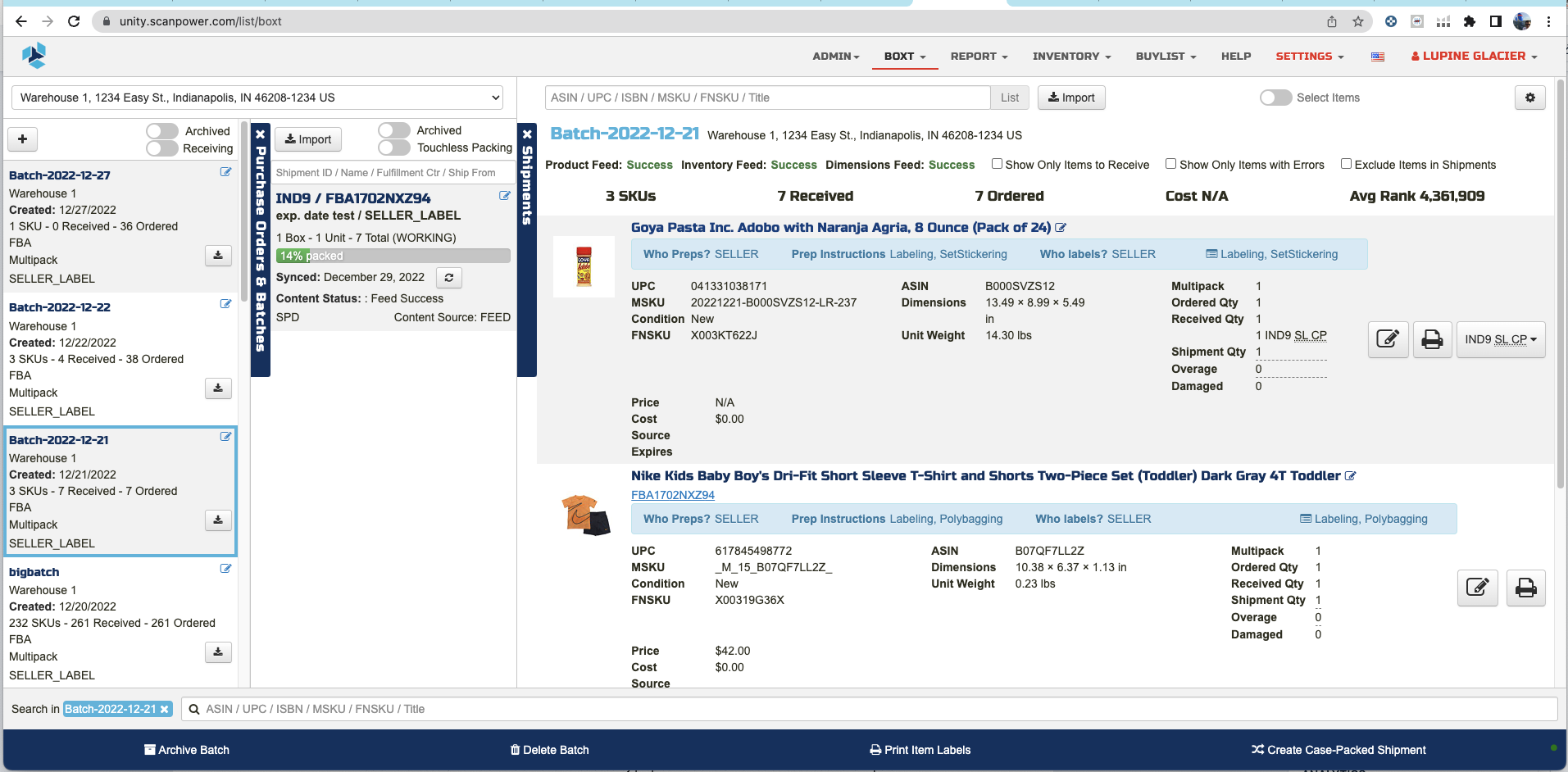The width and height of the screenshot is (1568, 772).
Task: Click Delete Batch in bottom bar
Action: [549, 750]
